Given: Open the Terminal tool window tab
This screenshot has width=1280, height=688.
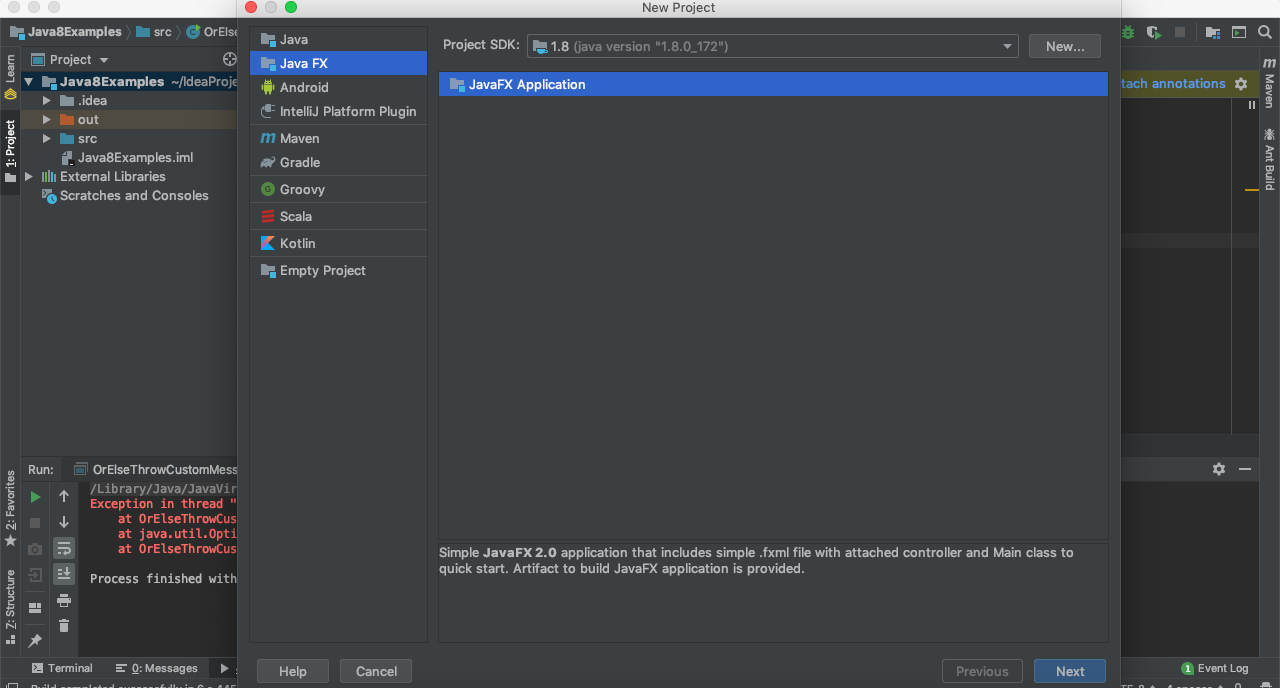Looking at the screenshot, I should click(61, 668).
